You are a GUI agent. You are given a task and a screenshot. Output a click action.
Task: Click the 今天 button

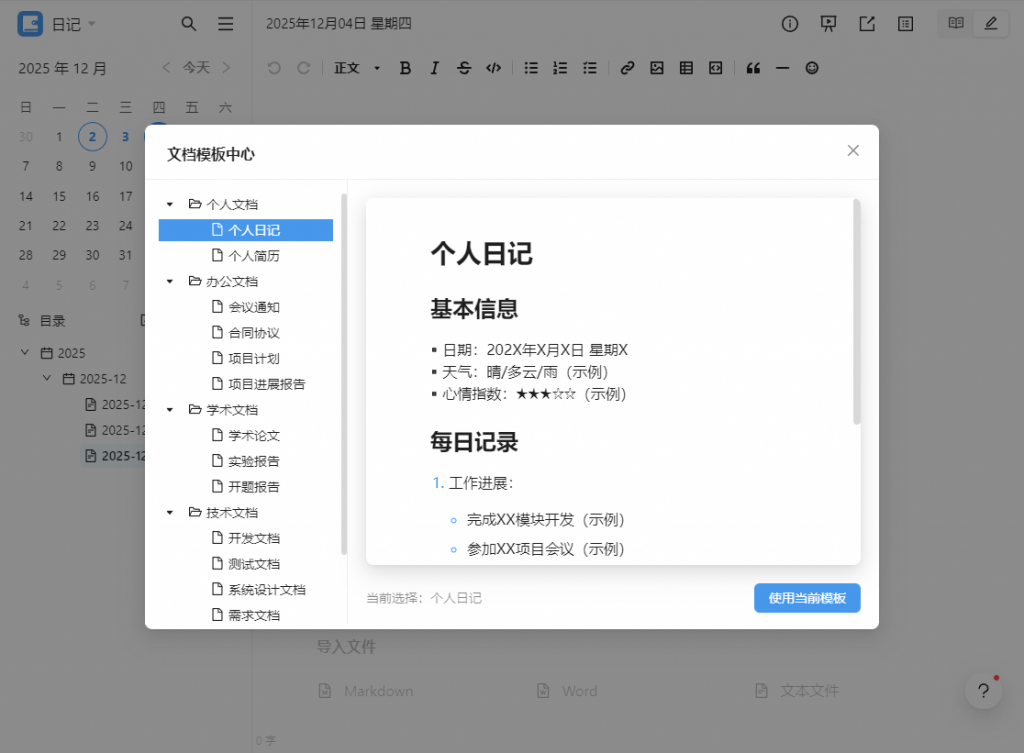pos(196,68)
